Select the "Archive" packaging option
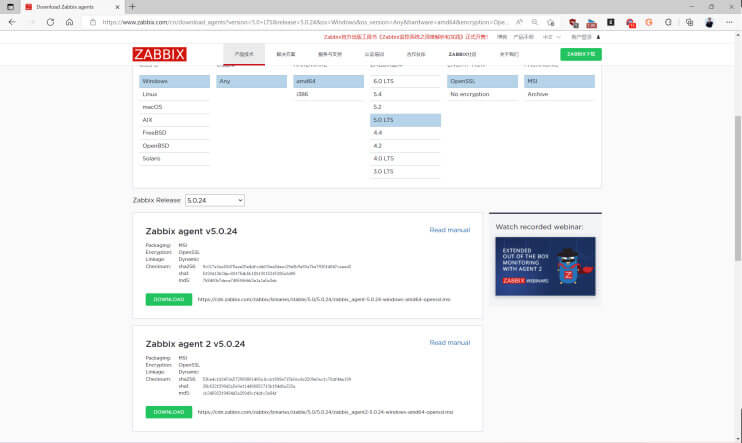 coord(559,94)
